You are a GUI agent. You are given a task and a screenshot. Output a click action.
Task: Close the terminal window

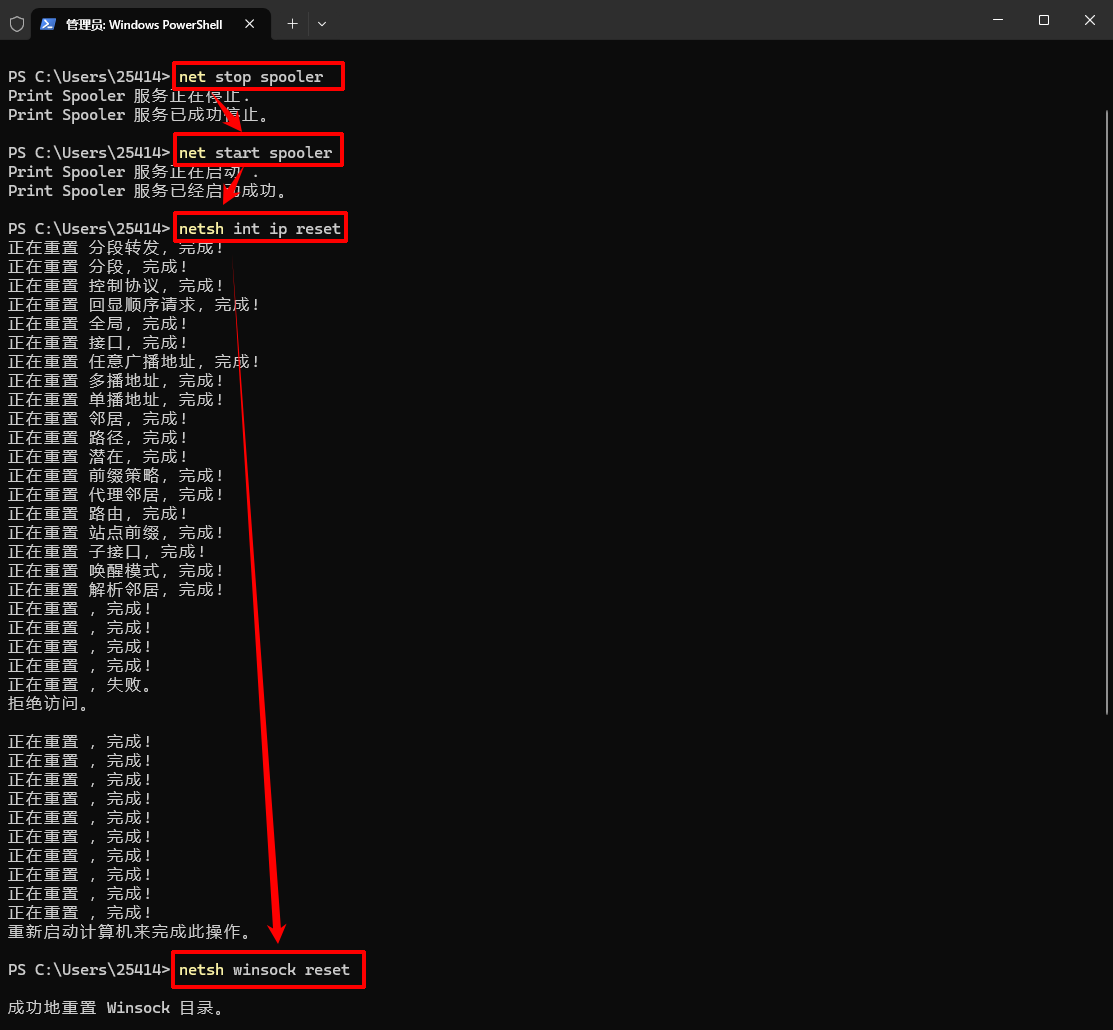1090,20
